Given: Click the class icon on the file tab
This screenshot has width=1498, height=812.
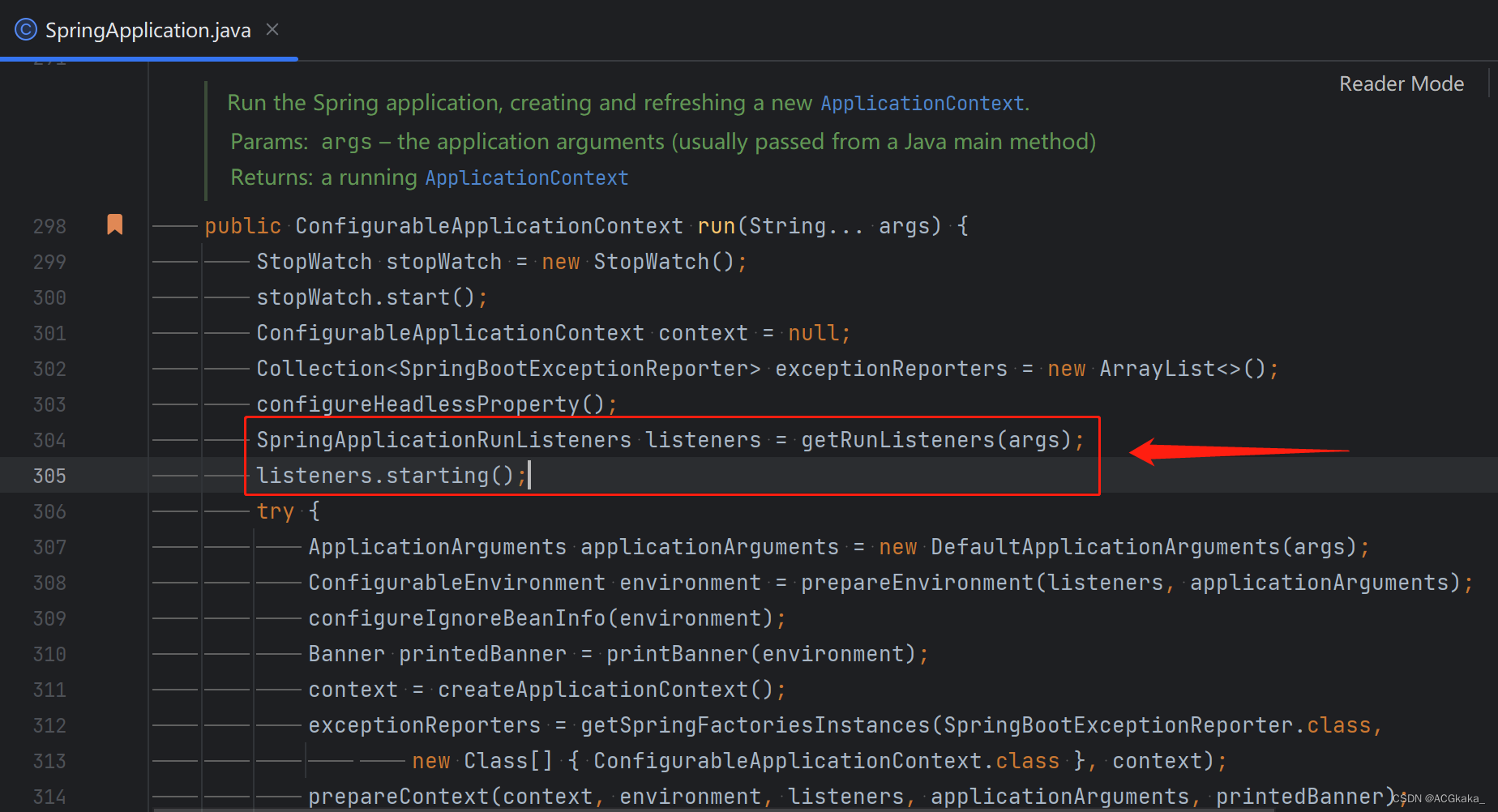Looking at the screenshot, I should [26, 30].
